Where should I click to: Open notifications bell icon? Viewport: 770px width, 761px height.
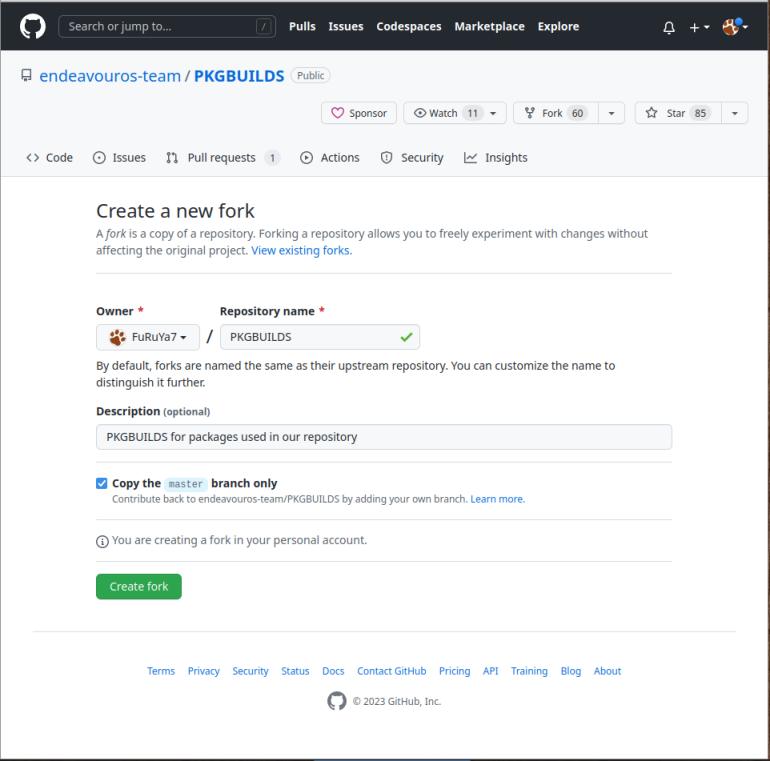pos(669,27)
